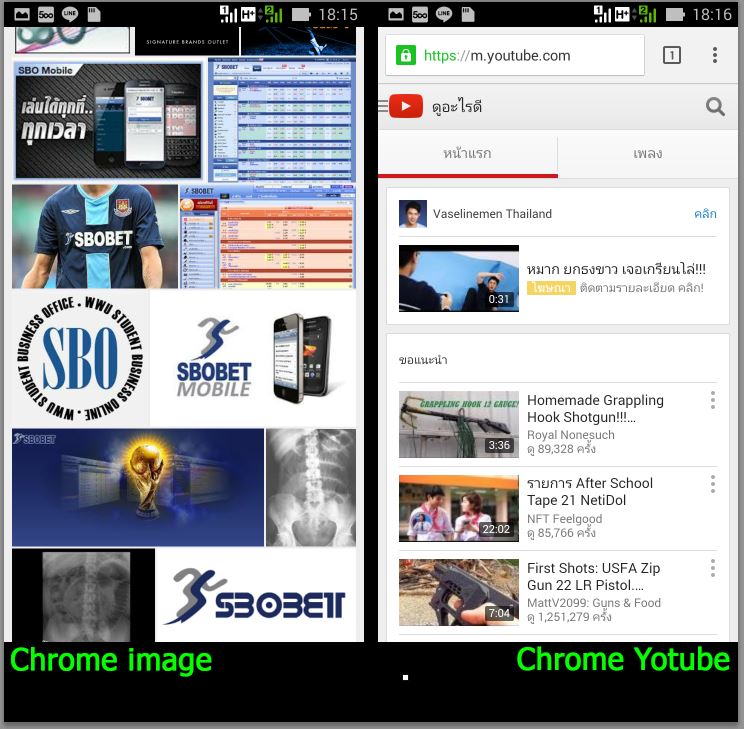Play the 22:02 After School thumbnail
Screen dimensions: 744x729
(x=459, y=508)
